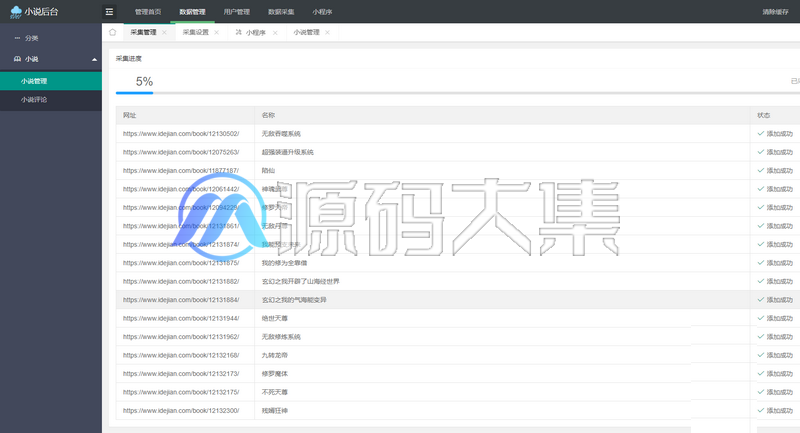Click success checkmark in the 12132168 row
Screen dimensions: 800x433
coord(761,355)
